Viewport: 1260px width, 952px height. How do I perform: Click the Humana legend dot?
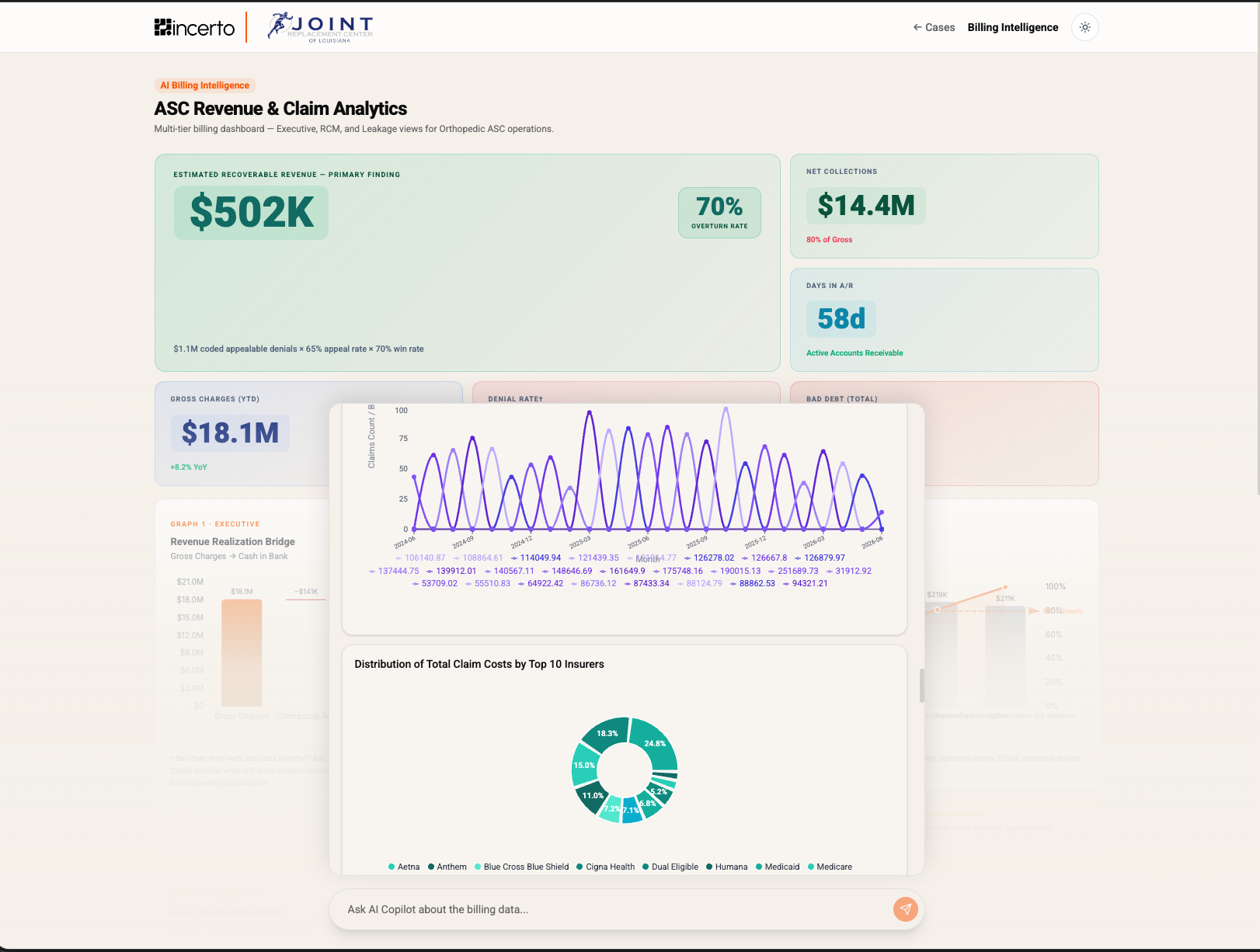(x=709, y=867)
